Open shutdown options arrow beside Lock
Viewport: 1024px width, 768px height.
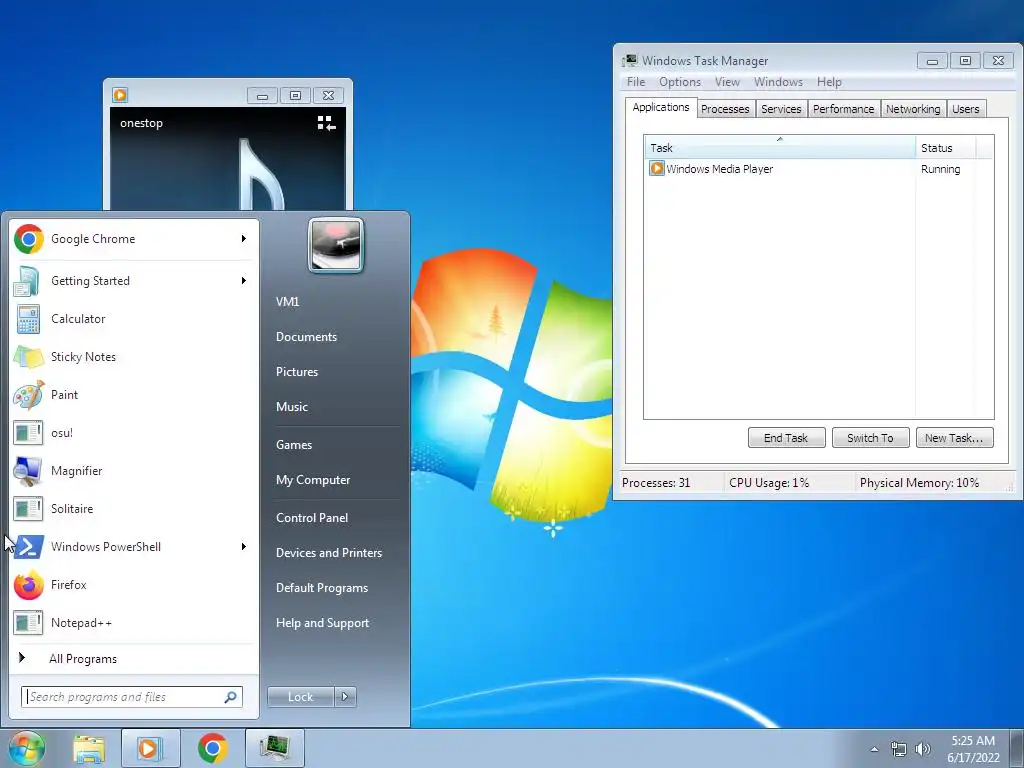tap(345, 697)
